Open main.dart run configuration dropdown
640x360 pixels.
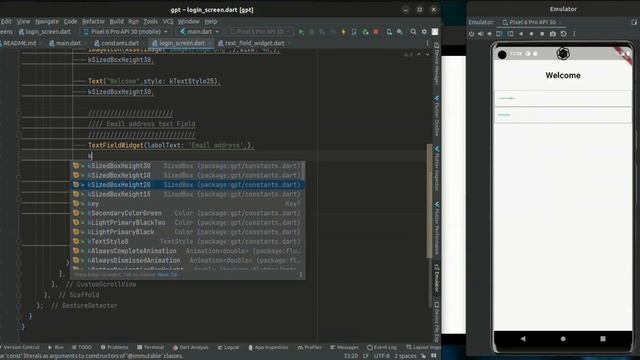point(200,31)
